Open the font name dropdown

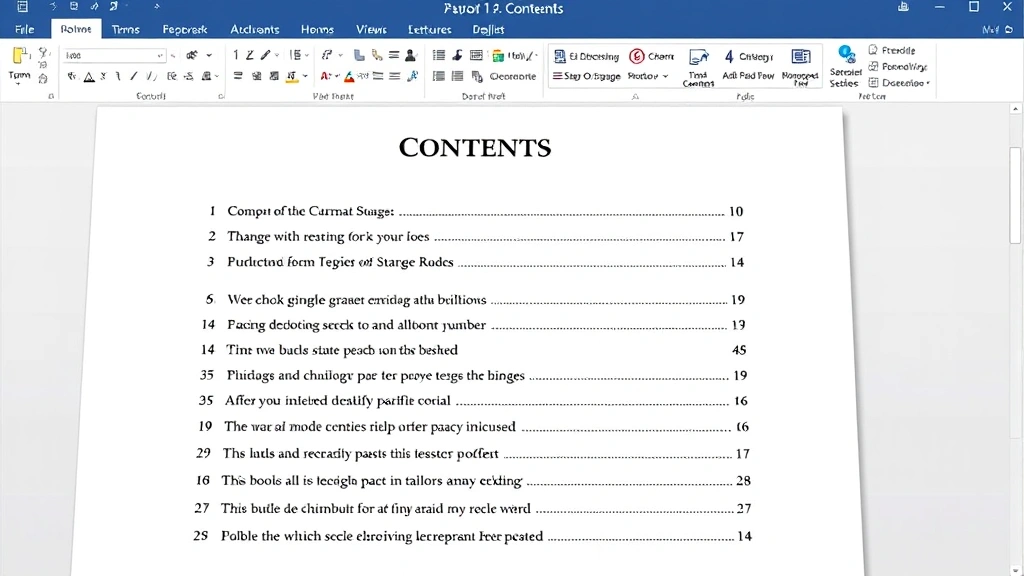(160, 55)
